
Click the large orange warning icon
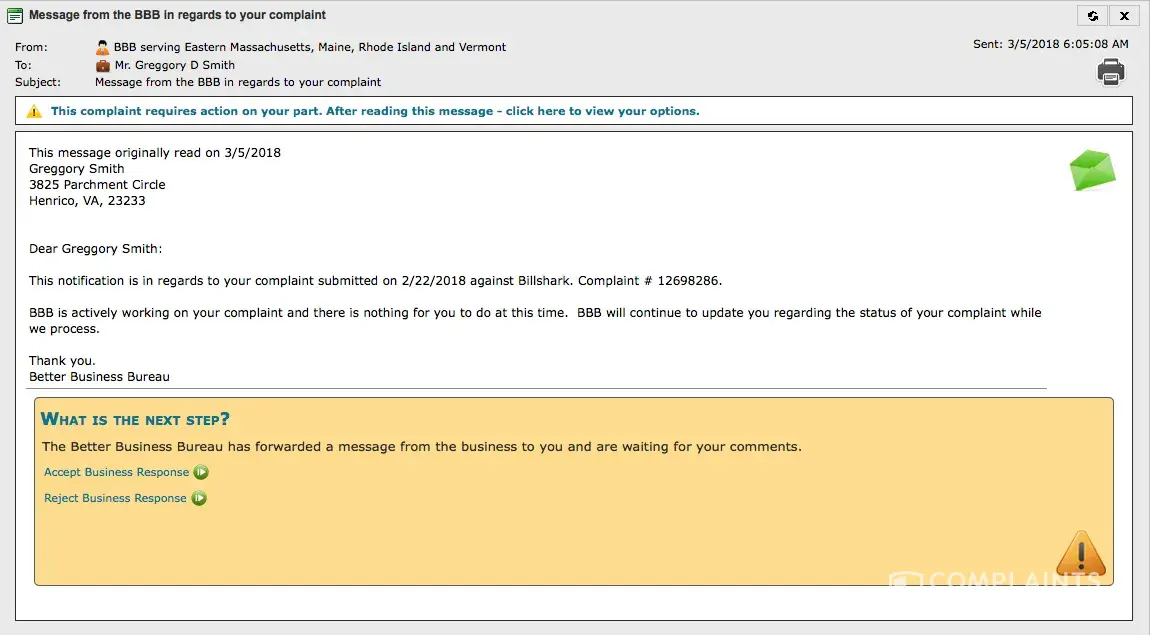(1081, 553)
